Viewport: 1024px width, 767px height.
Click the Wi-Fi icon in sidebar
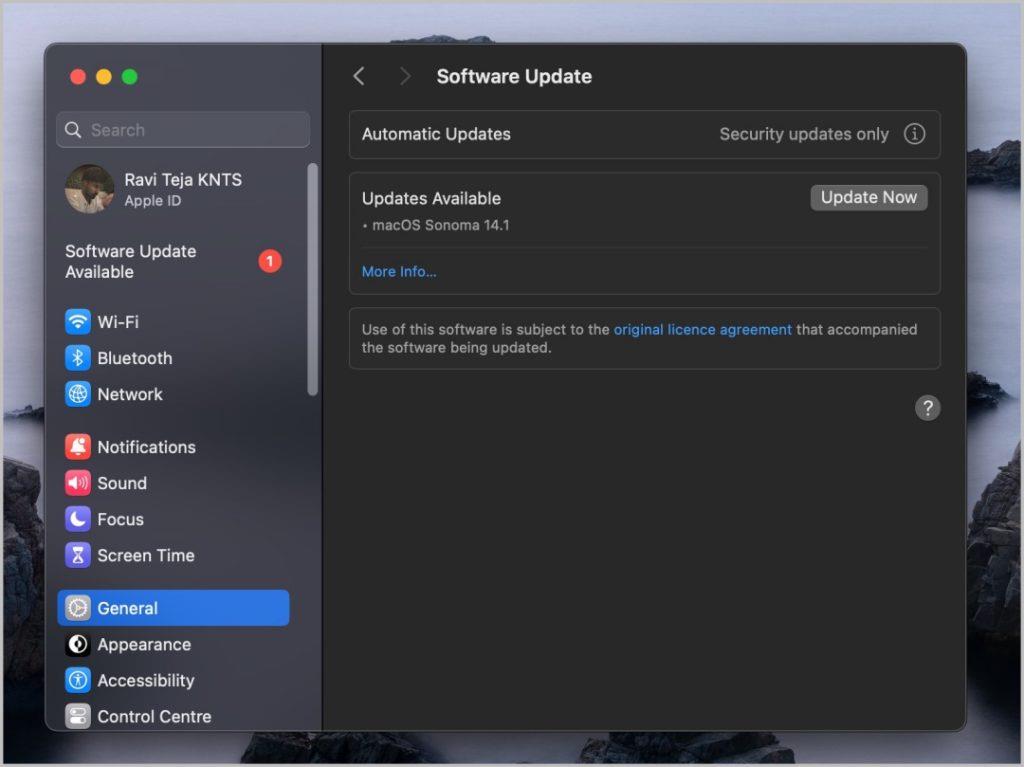tap(78, 321)
